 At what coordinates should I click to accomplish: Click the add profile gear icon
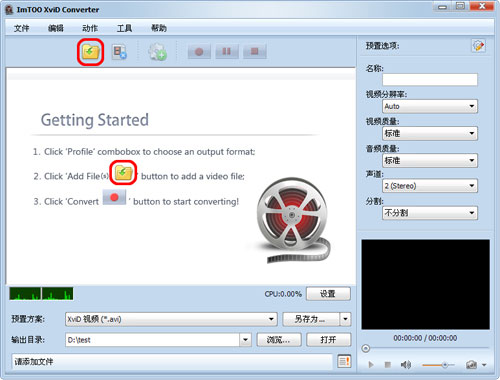click(x=157, y=52)
